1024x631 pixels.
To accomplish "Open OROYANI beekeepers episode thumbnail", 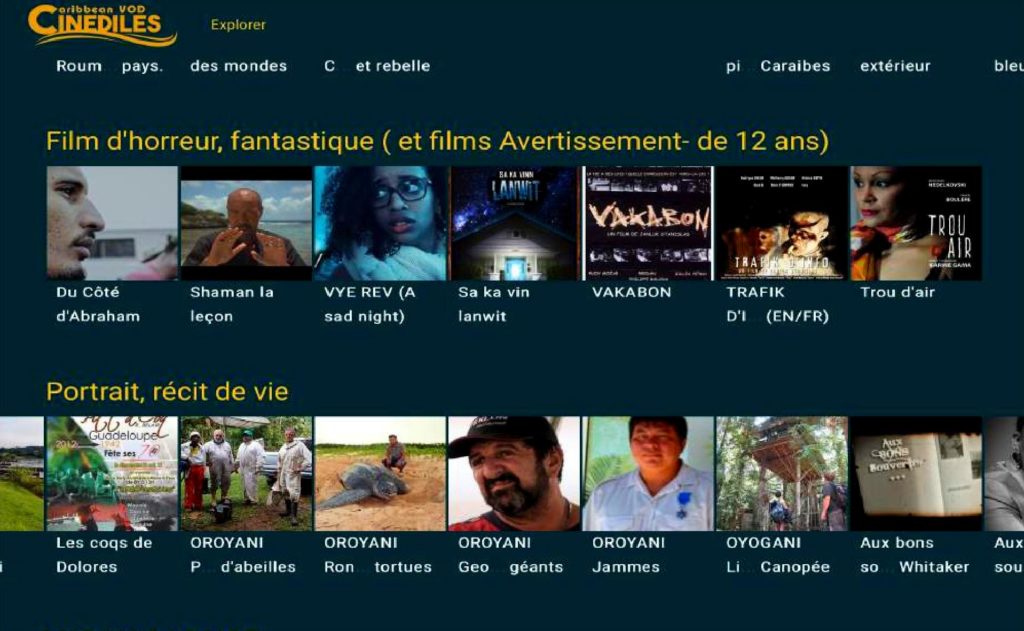I will 246,474.
